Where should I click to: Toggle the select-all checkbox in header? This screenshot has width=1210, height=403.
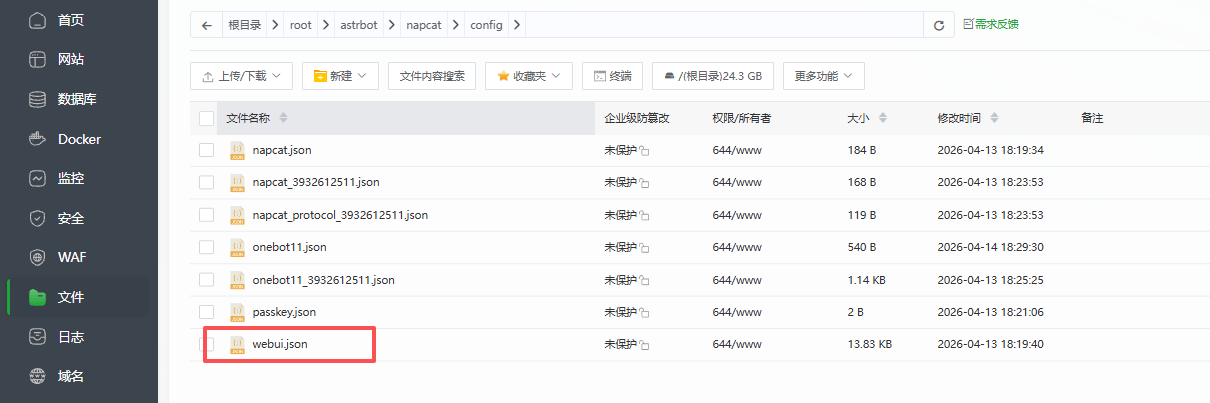click(x=207, y=118)
